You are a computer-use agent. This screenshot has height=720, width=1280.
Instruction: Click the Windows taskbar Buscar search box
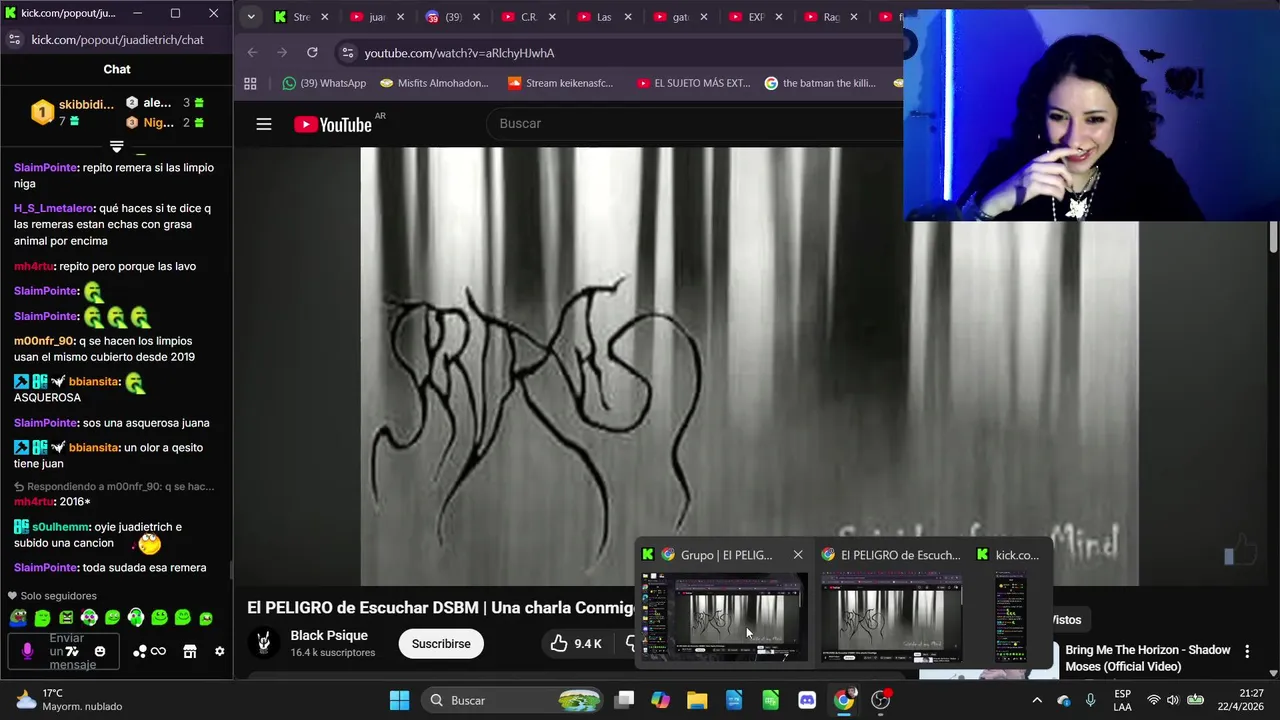pos(514,700)
